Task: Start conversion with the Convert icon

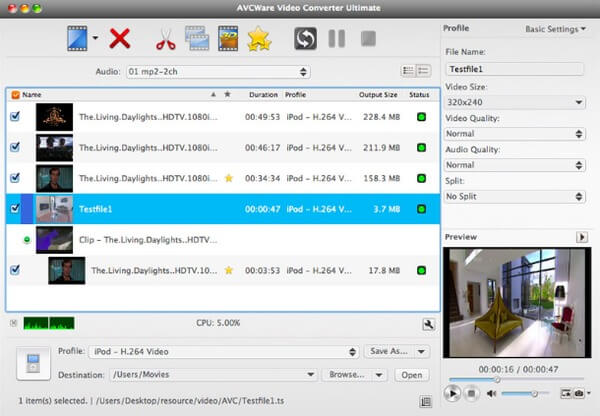Action: 305,38
